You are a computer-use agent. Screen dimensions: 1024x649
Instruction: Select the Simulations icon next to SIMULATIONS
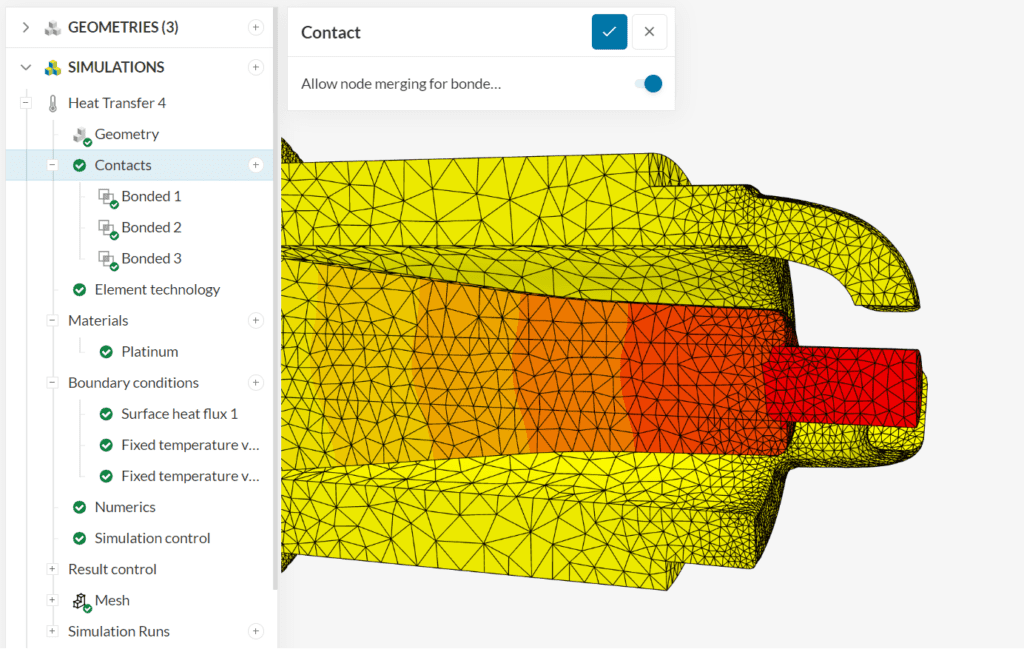coord(51,67)
